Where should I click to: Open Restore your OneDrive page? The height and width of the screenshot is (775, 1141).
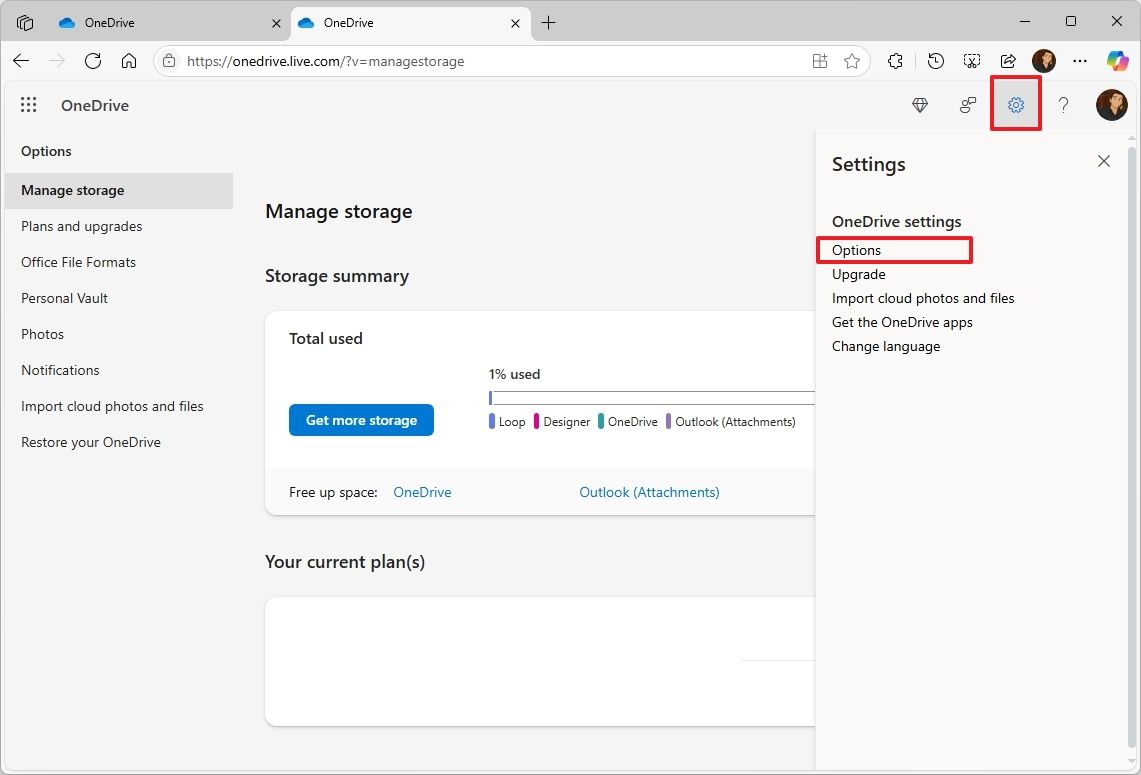pyautogui.click(x=91, y=442)
